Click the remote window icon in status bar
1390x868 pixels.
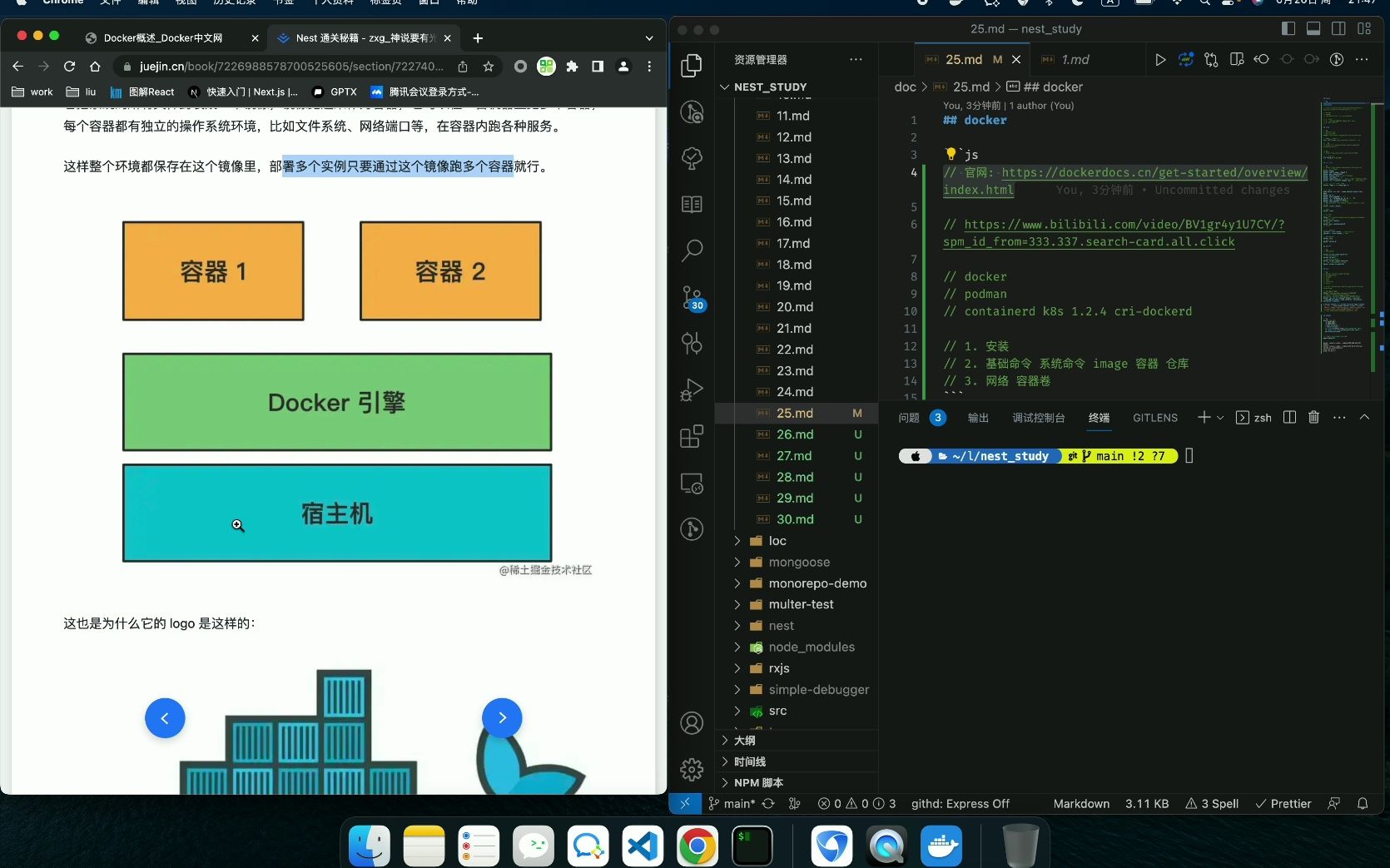684,803
